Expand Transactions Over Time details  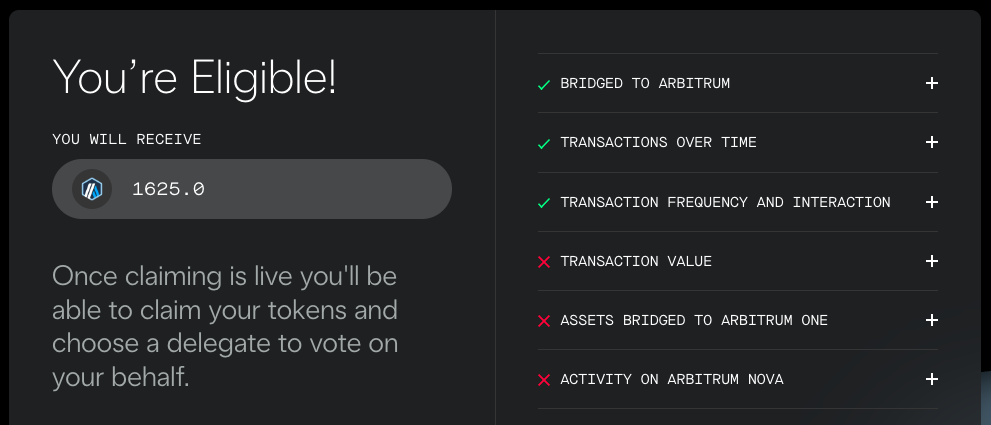pyautogui.click(x=932, y=142)
